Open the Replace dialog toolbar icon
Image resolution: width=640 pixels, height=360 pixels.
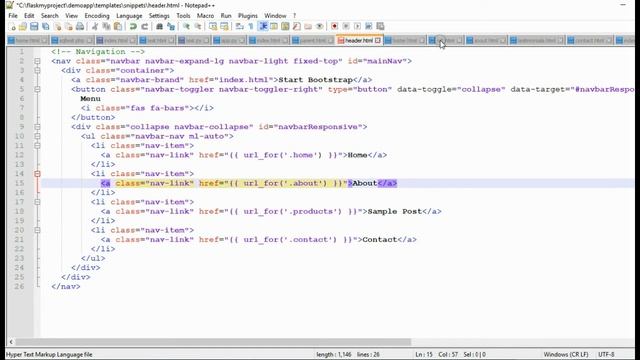tap(171, 27)
